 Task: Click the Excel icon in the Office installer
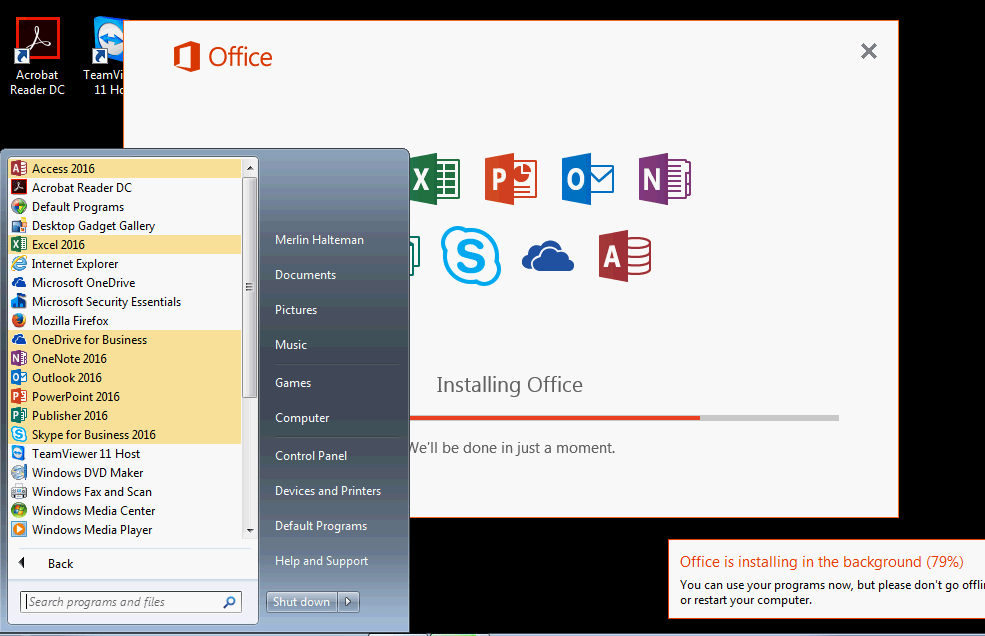click(x=434, y=179)
